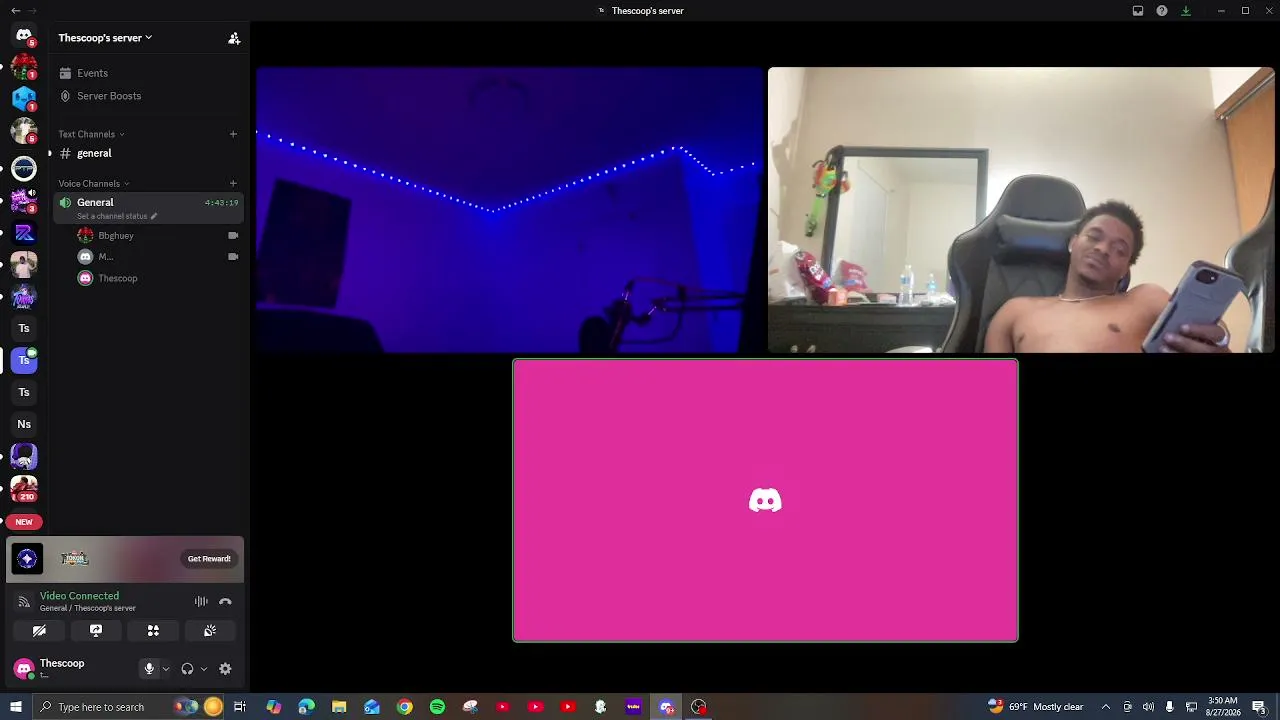Image resolution: width=1280 pixels, height=720 pixels.
Task: Click the Get Reward! button
Action: (209, 559)
